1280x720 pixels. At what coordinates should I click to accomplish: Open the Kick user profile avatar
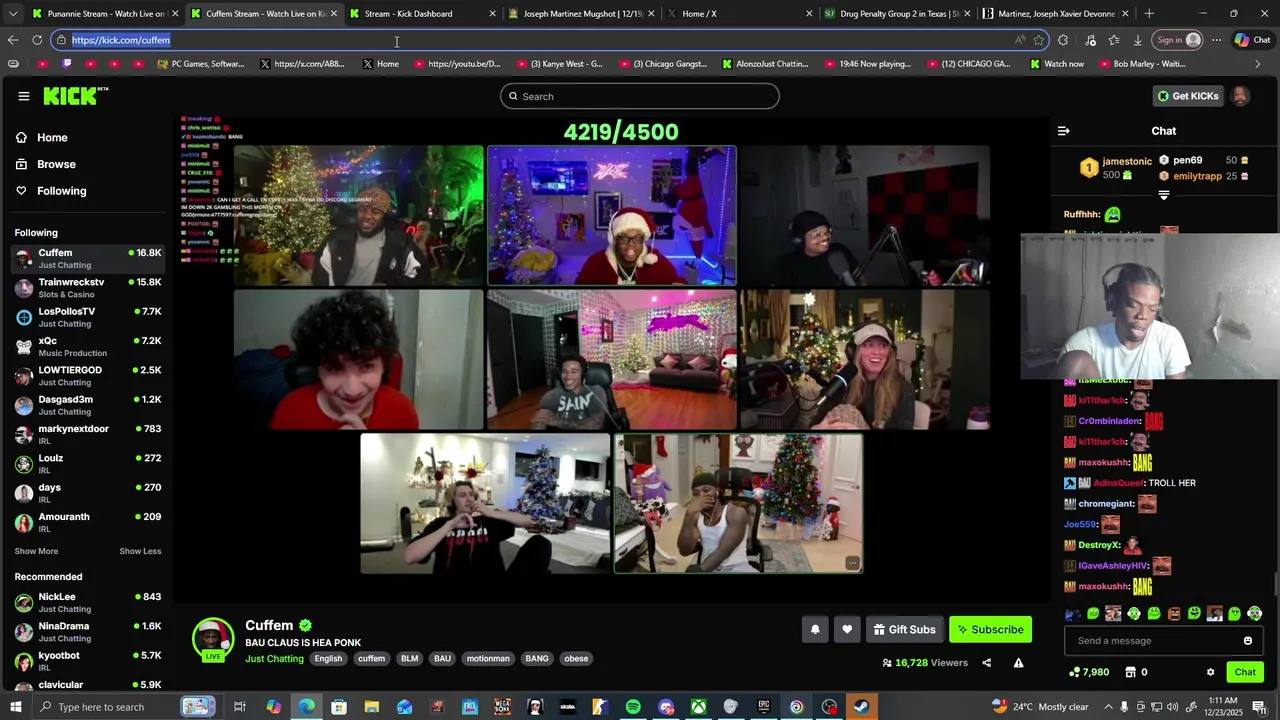(x=1240, y=96)
